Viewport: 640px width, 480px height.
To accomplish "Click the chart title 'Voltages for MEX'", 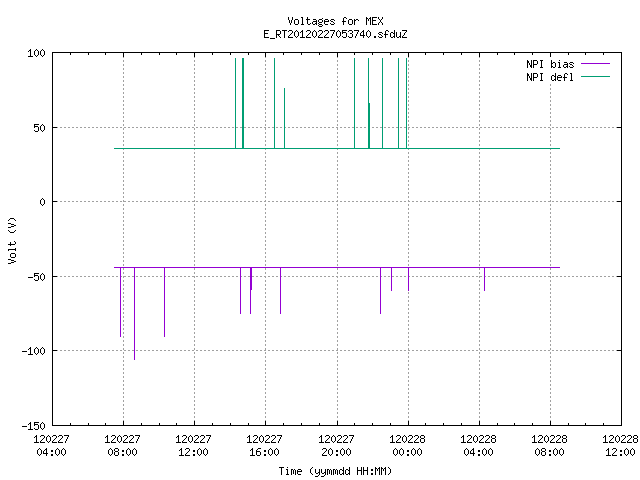I will [335, 21].
